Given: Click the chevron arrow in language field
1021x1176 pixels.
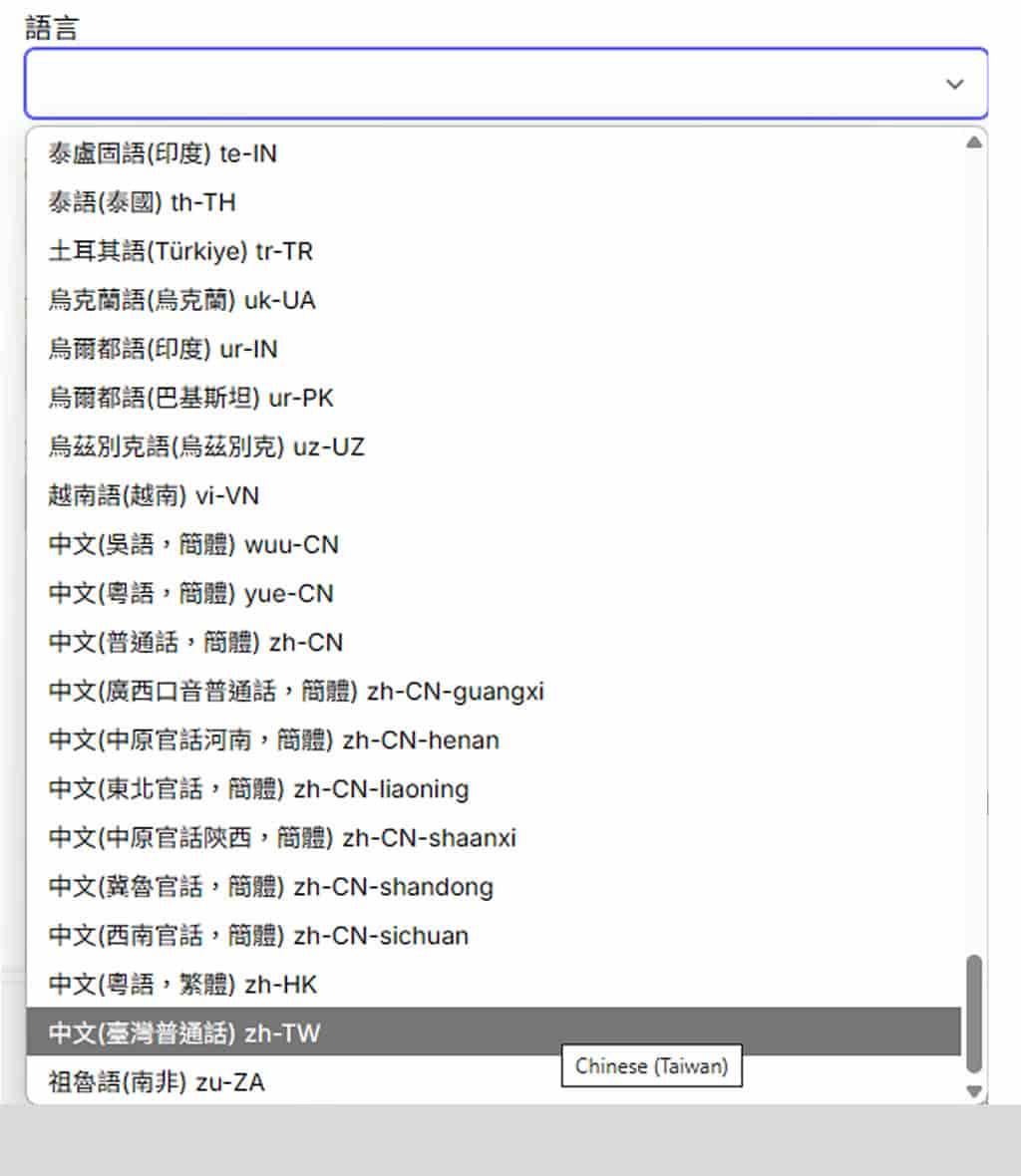Looking at the screenshot, I should (954, 84).
